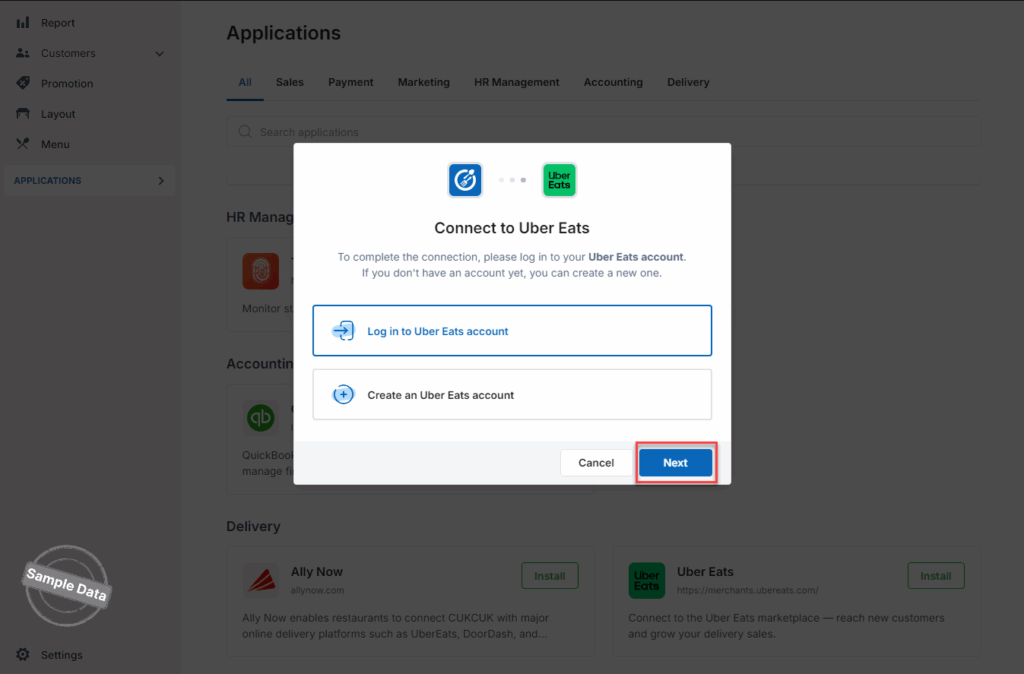Focus the Search applications field

(600, 132)
